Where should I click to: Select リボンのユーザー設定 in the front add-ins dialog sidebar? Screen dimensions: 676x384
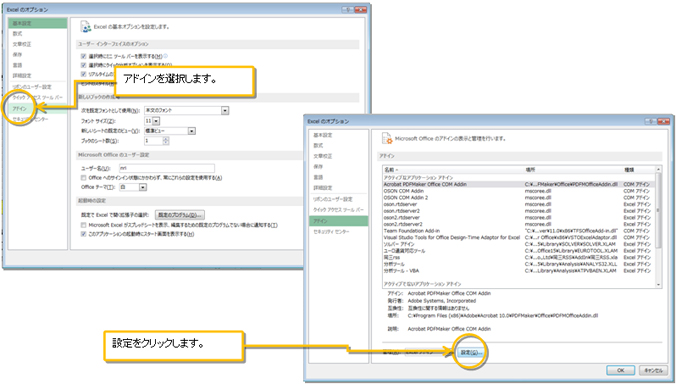(339, 199)
